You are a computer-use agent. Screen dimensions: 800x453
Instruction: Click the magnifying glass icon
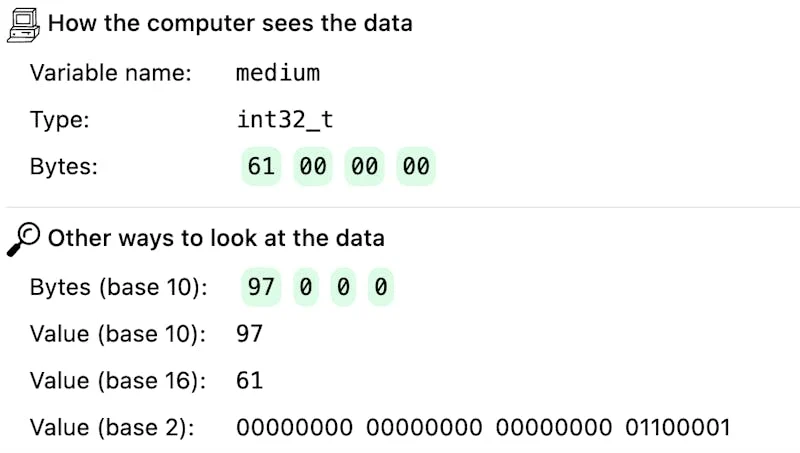[x=23, y=239]
